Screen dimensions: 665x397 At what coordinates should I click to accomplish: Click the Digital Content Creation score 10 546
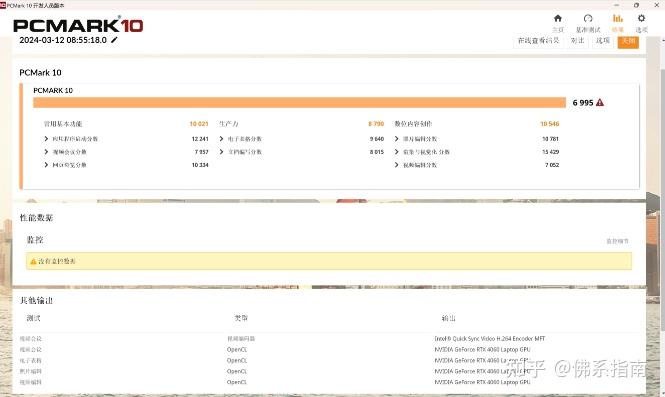coord(550,124)
